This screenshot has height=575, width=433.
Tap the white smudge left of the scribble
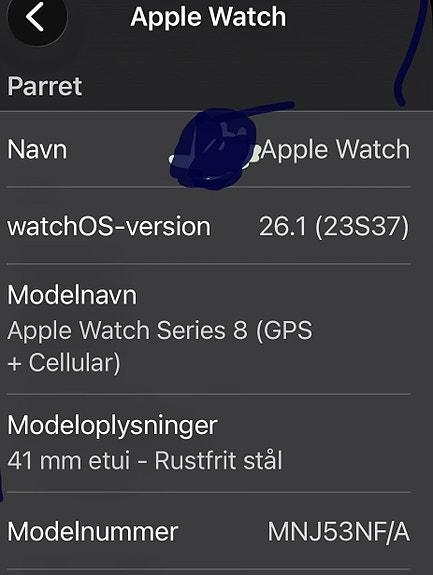(x=175, y=160)
